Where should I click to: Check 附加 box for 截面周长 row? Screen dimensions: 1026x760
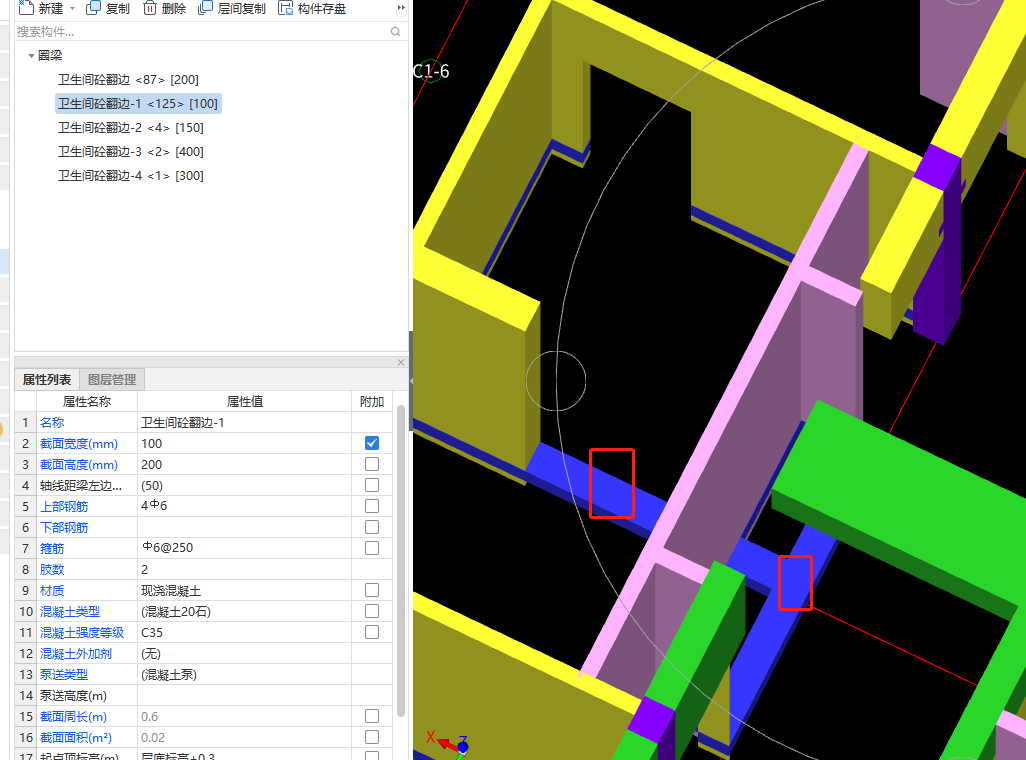[372, 716]
